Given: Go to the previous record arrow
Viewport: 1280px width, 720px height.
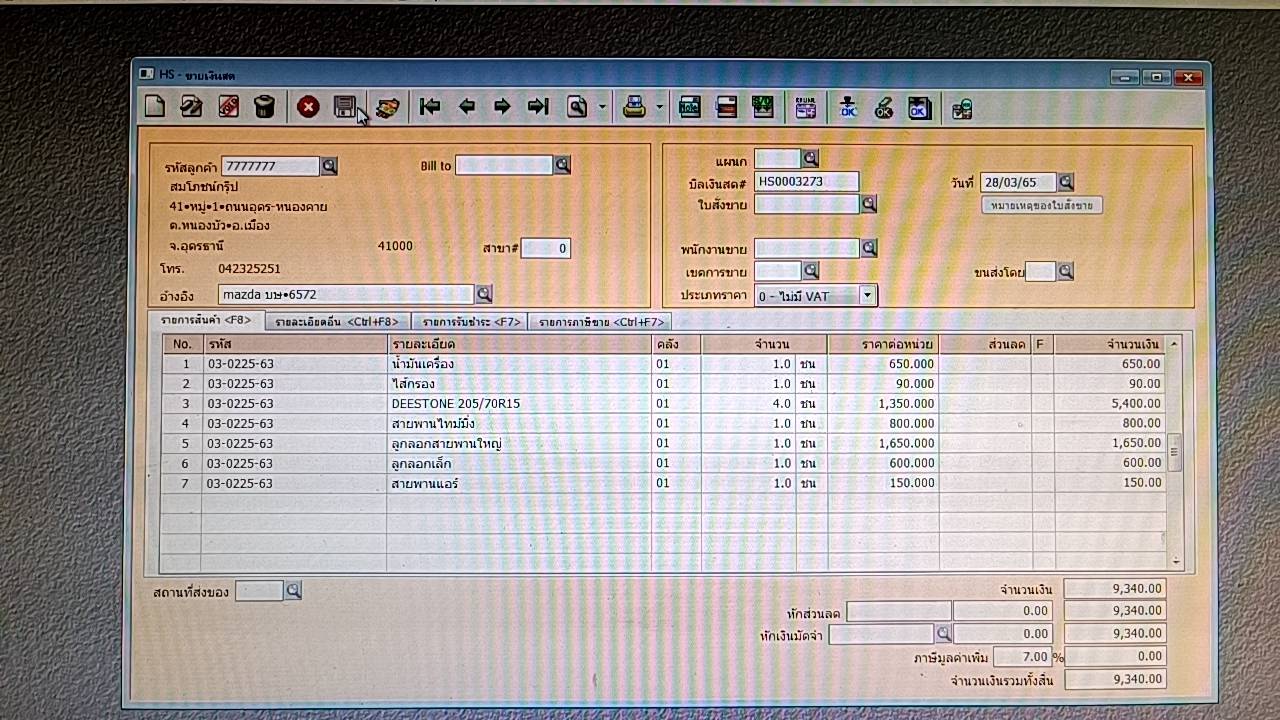Looking at the screenshot, I should point(466,107).
